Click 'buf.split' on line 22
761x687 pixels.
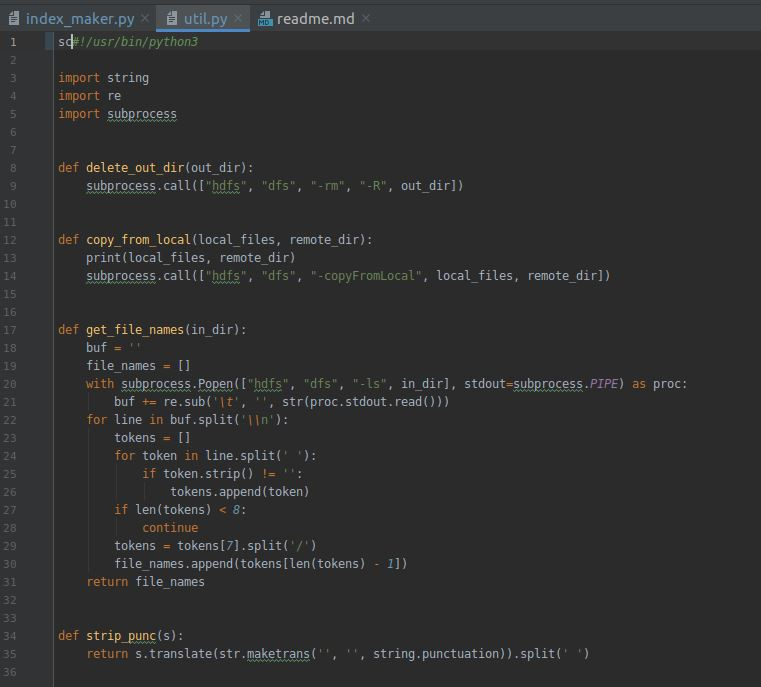(201, 420)
